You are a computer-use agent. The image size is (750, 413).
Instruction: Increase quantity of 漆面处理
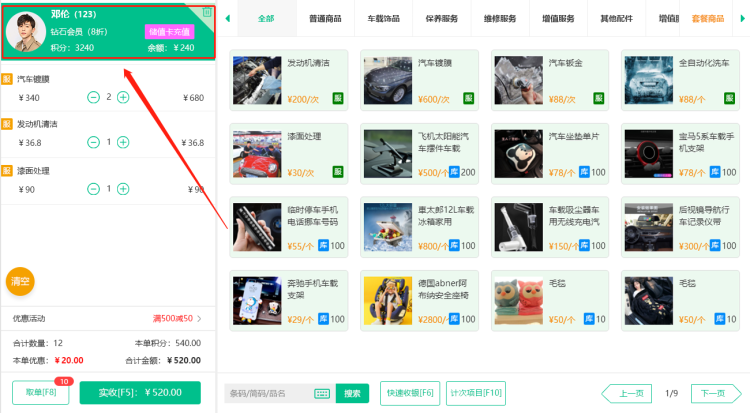click(x=123, y=188)
